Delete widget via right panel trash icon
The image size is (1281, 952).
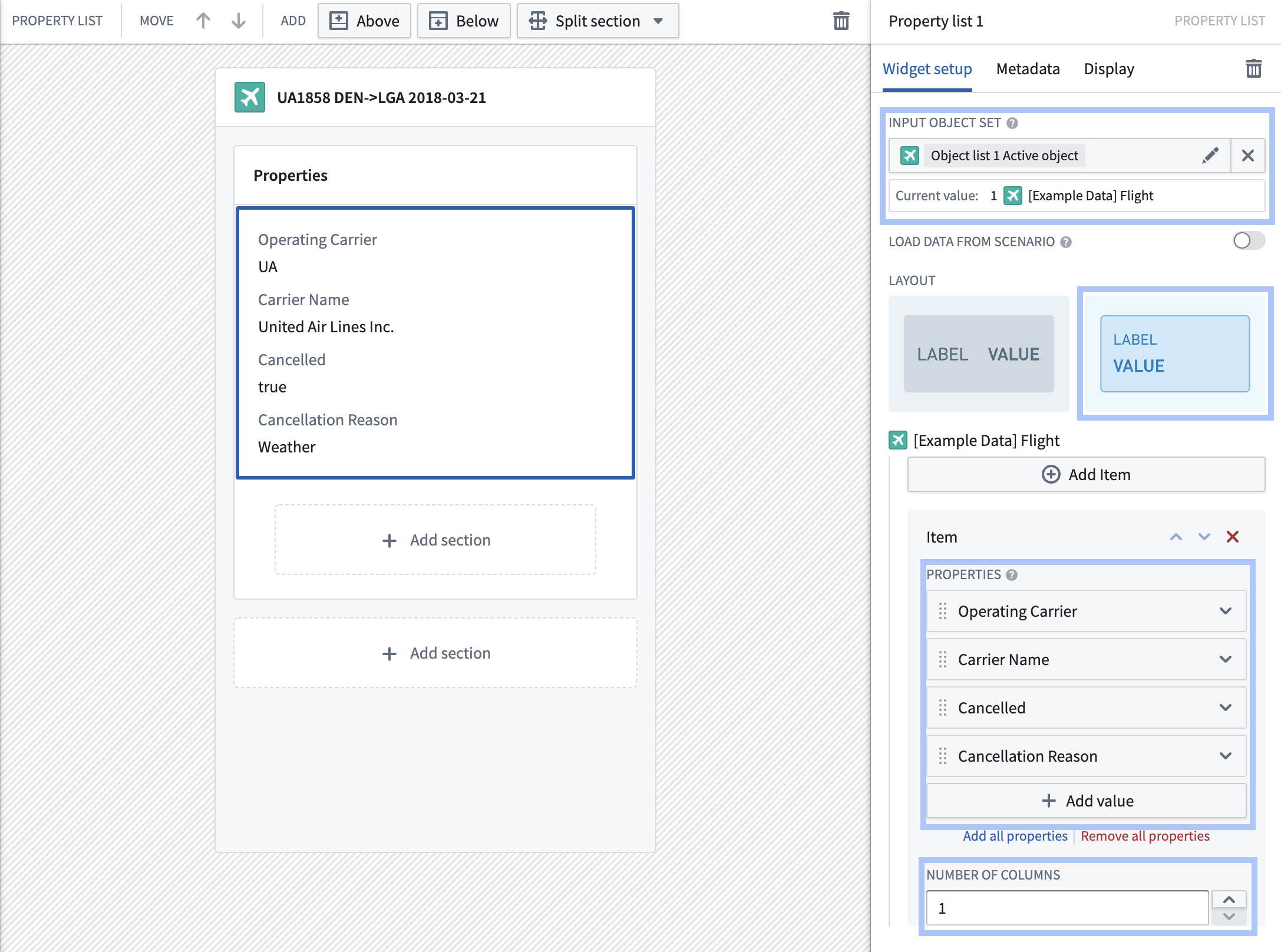click(1254, 69)
